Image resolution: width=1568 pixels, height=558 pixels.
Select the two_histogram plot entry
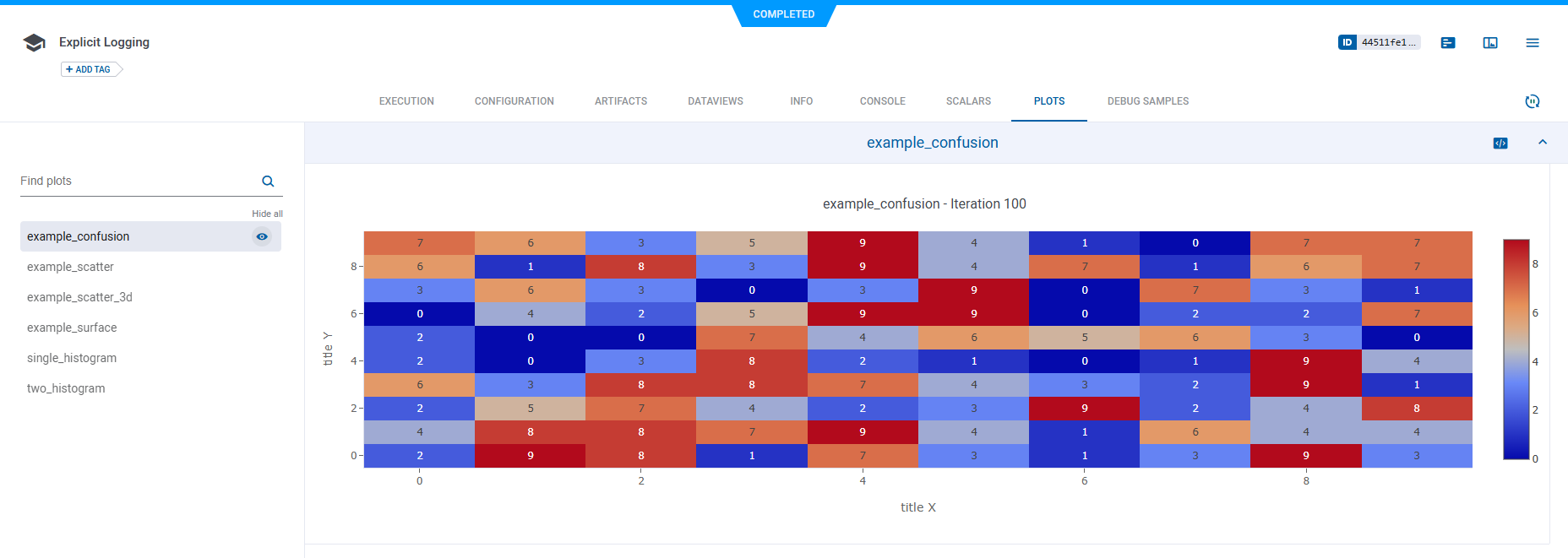click(66, 388)
